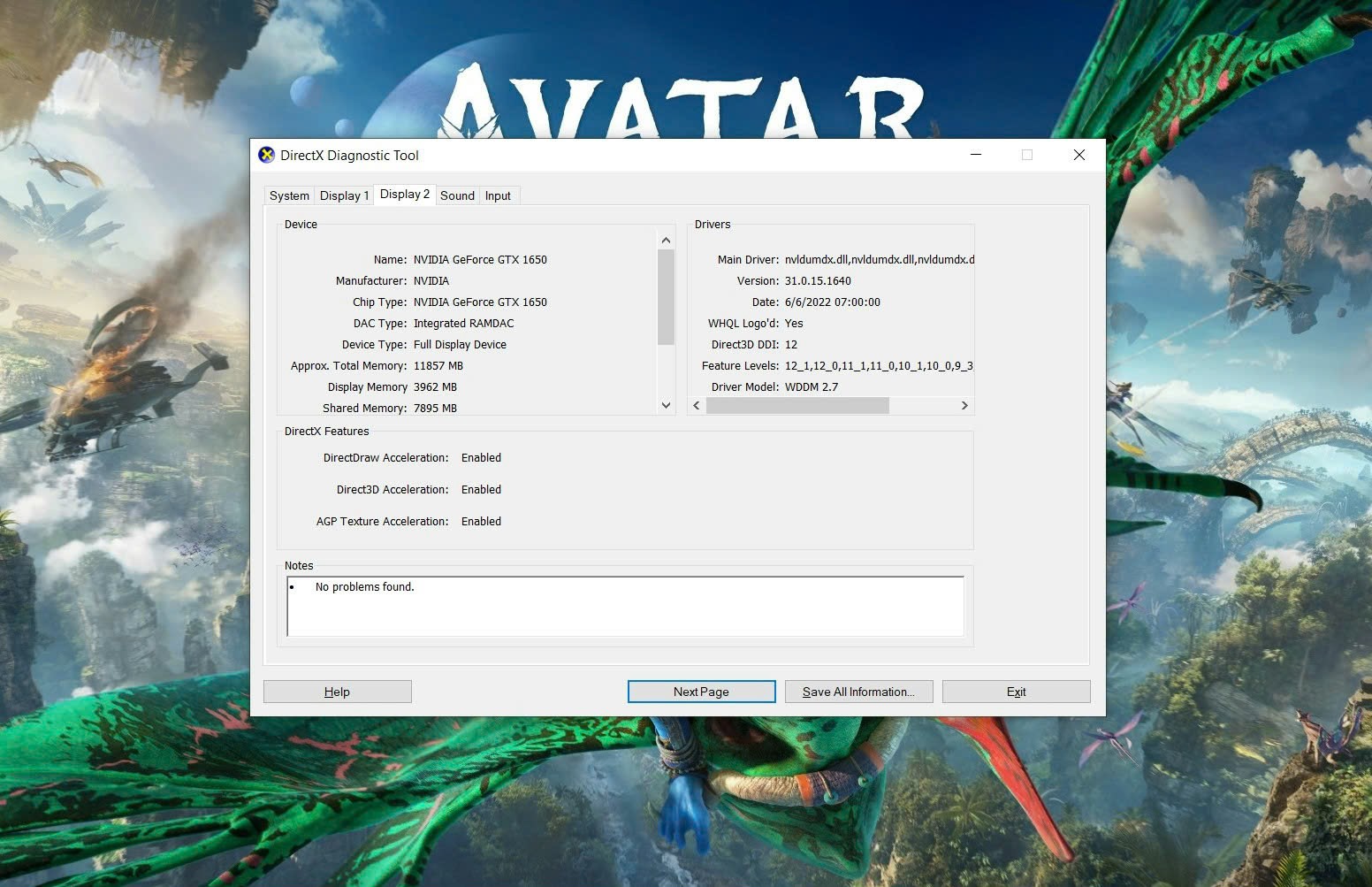Go to the Sound tab

tap(457, 195)
